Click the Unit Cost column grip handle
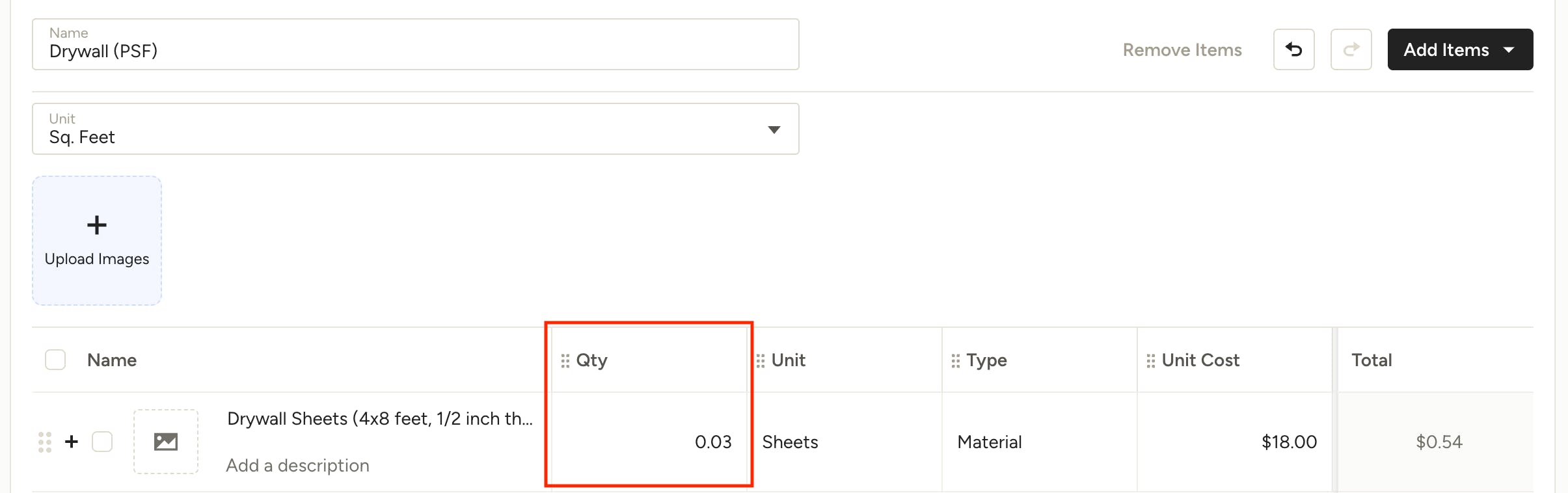Image resolution: width=1568 pixels, height=493 pixels. [x=1150, y=360]
